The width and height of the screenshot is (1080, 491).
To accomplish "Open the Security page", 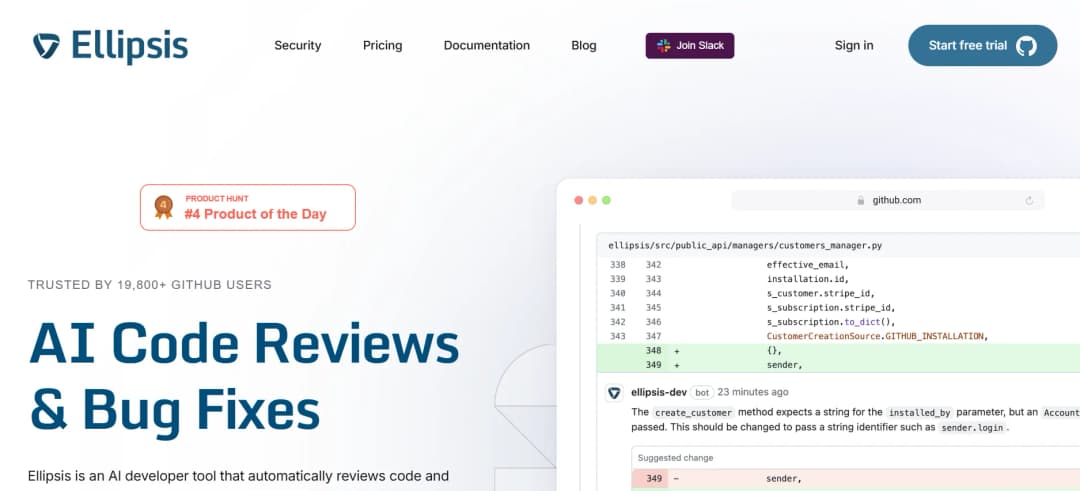I will [x=297, y=45].
